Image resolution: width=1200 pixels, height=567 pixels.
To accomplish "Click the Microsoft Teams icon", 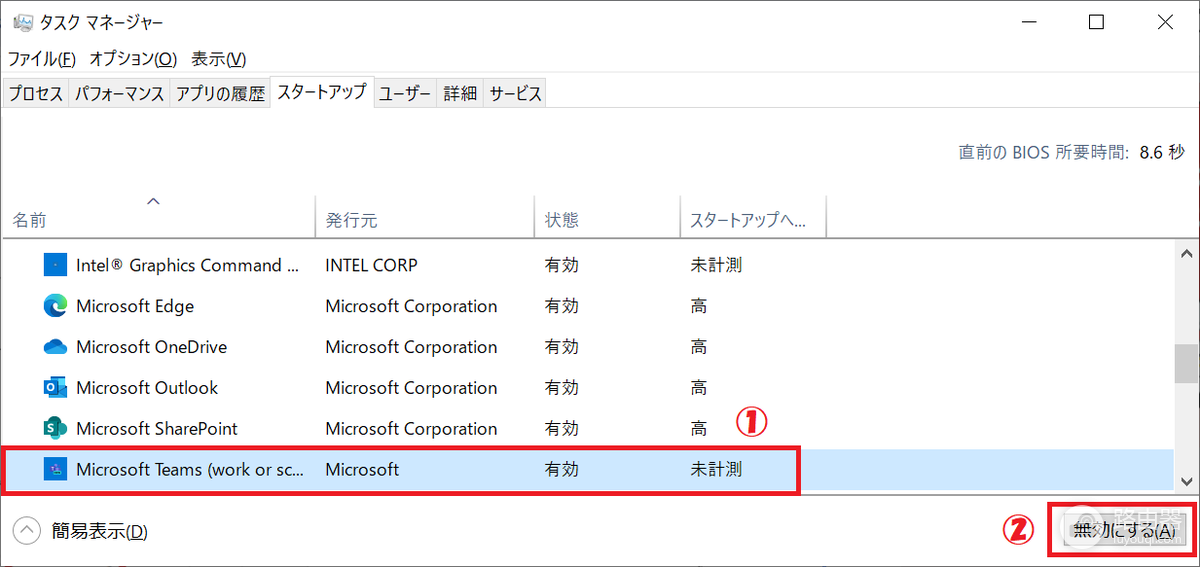I will (55, 469).
